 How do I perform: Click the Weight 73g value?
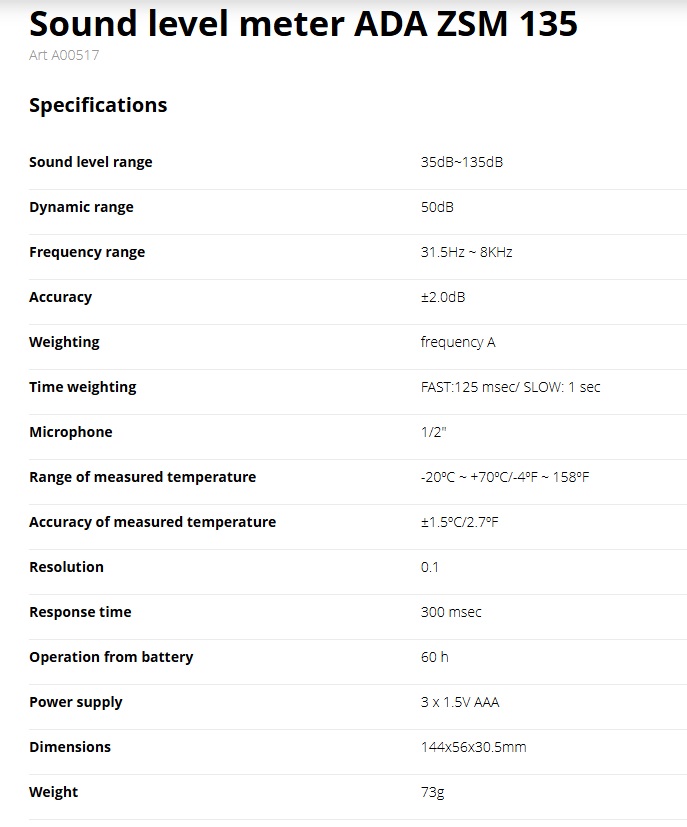coord(432,792)
